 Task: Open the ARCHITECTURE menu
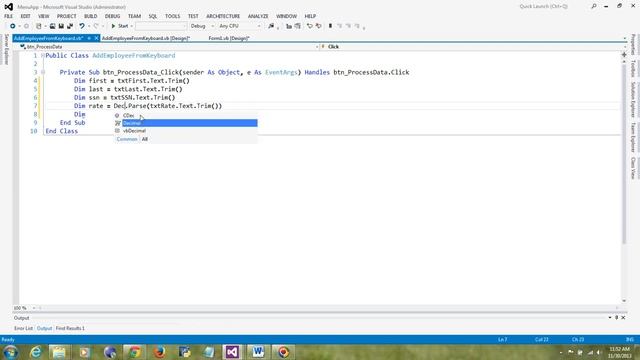point(223,16)
